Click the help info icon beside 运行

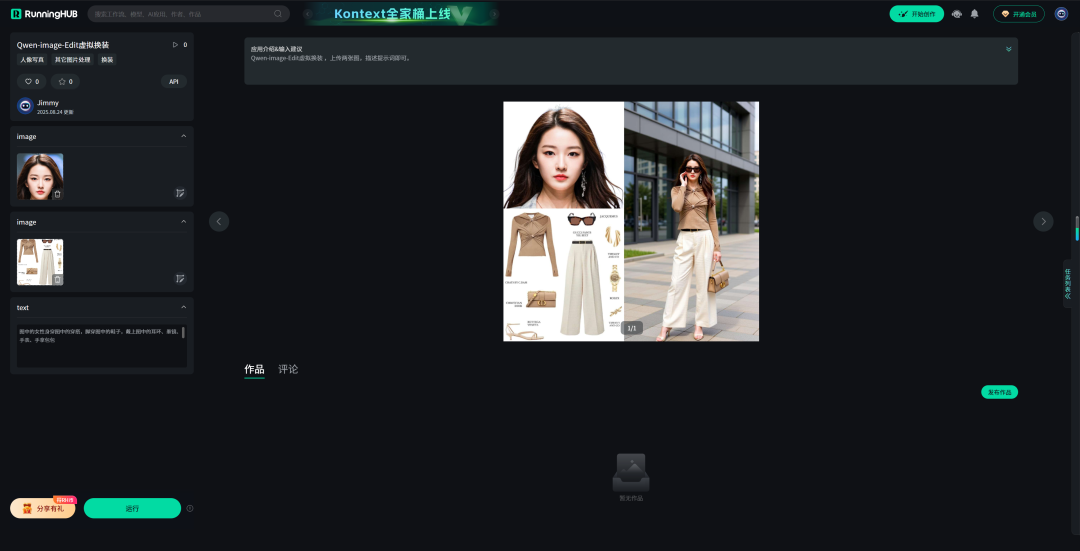[190, 508]
